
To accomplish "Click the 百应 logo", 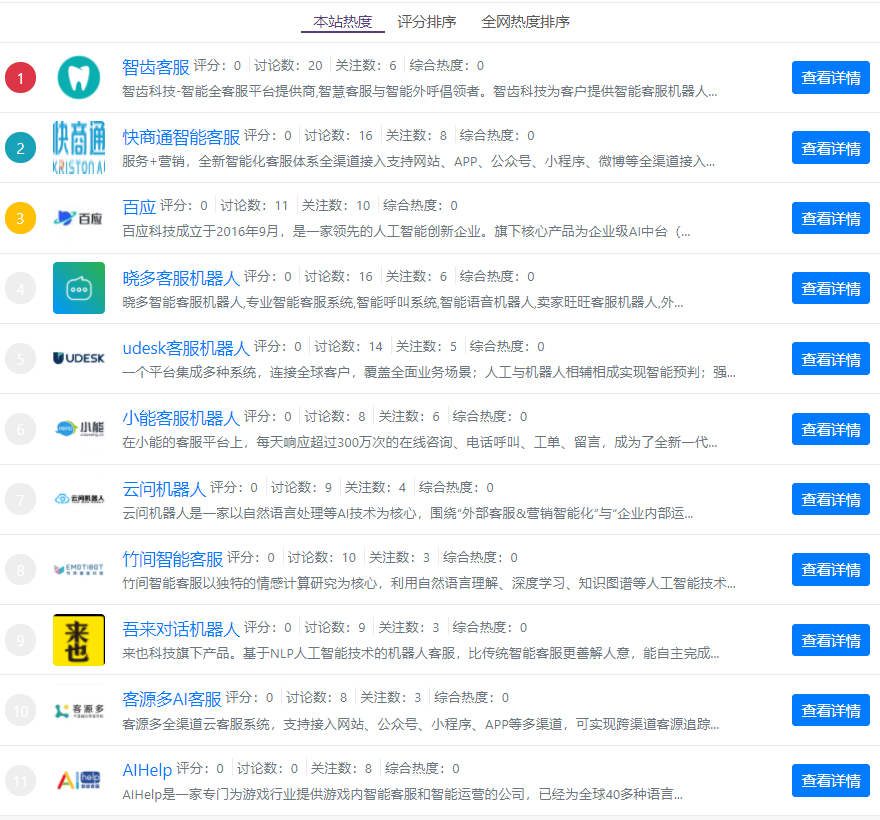I will 79,218.
